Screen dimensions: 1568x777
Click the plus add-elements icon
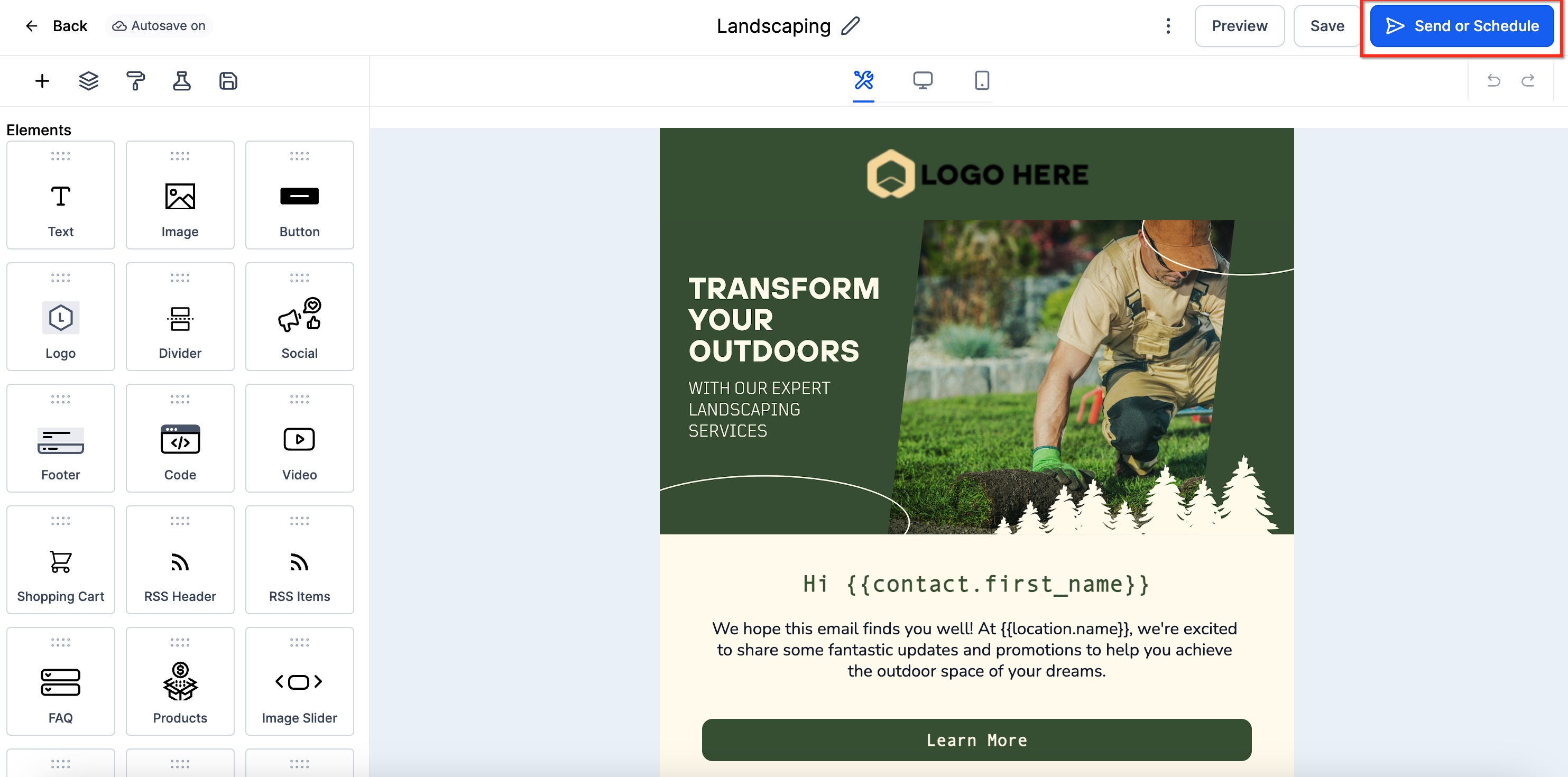[42, 81]
